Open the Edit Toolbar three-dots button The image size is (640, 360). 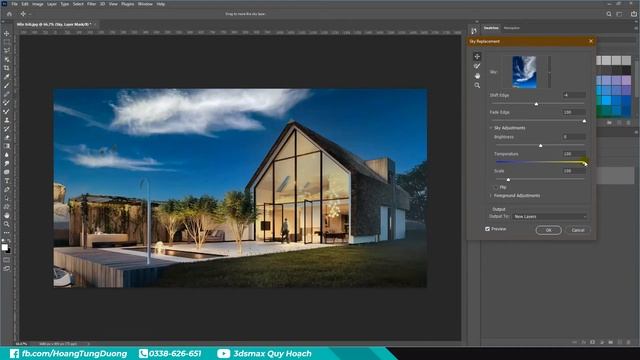point(7,233)
